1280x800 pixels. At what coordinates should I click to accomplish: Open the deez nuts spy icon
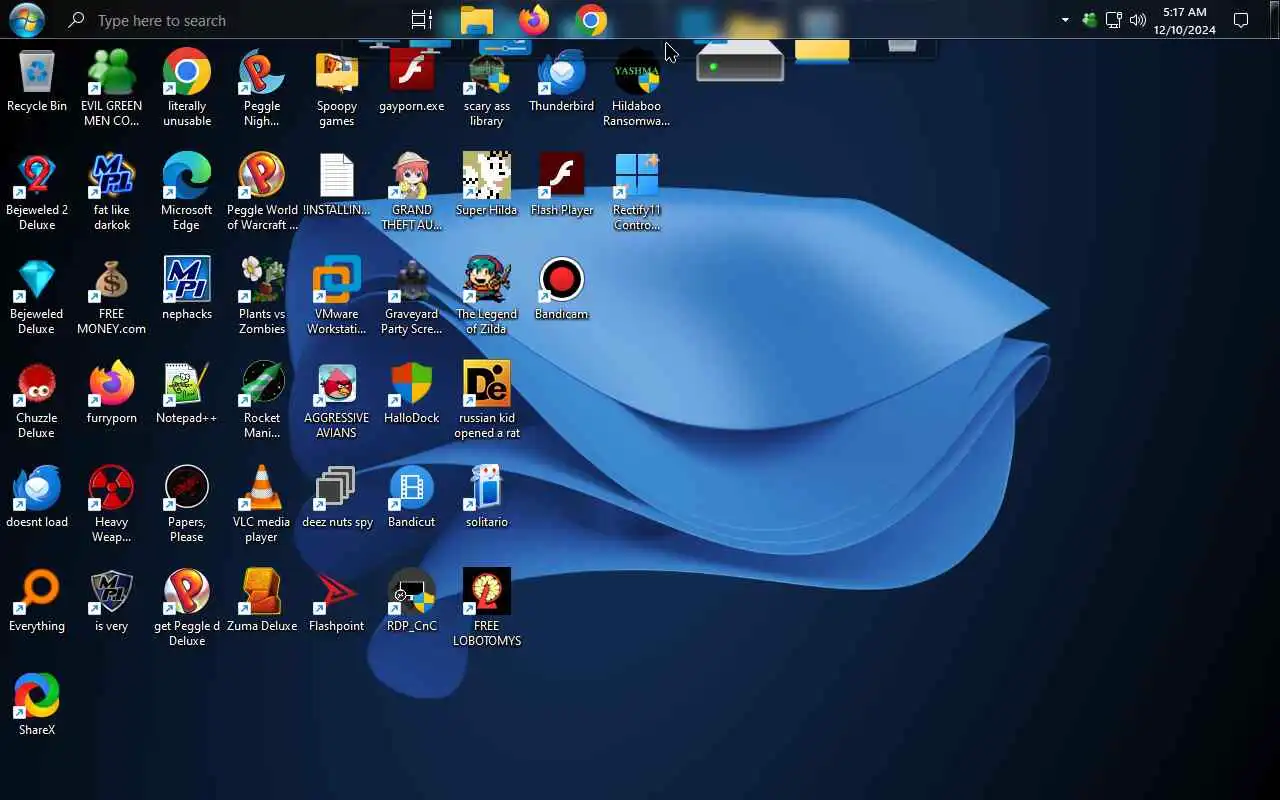pos(337,498)
